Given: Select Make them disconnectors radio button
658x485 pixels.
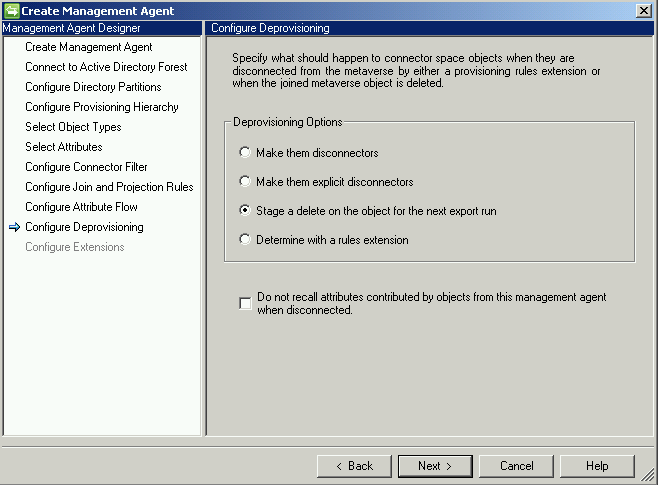Looking at the screenshot, I should point(245,152).
